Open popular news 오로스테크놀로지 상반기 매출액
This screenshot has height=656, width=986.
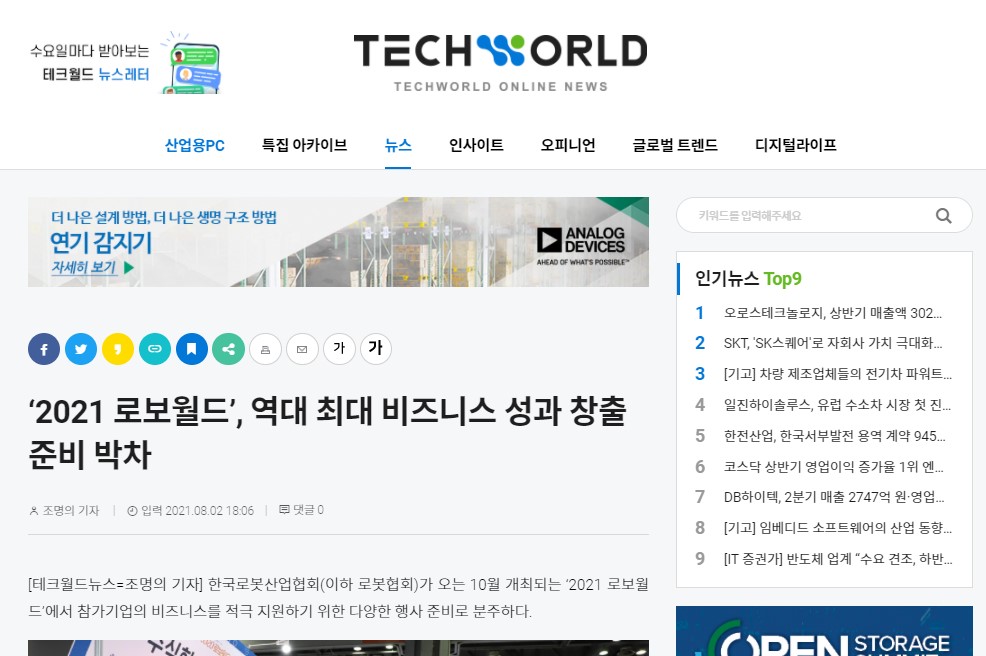click(833, 313)
